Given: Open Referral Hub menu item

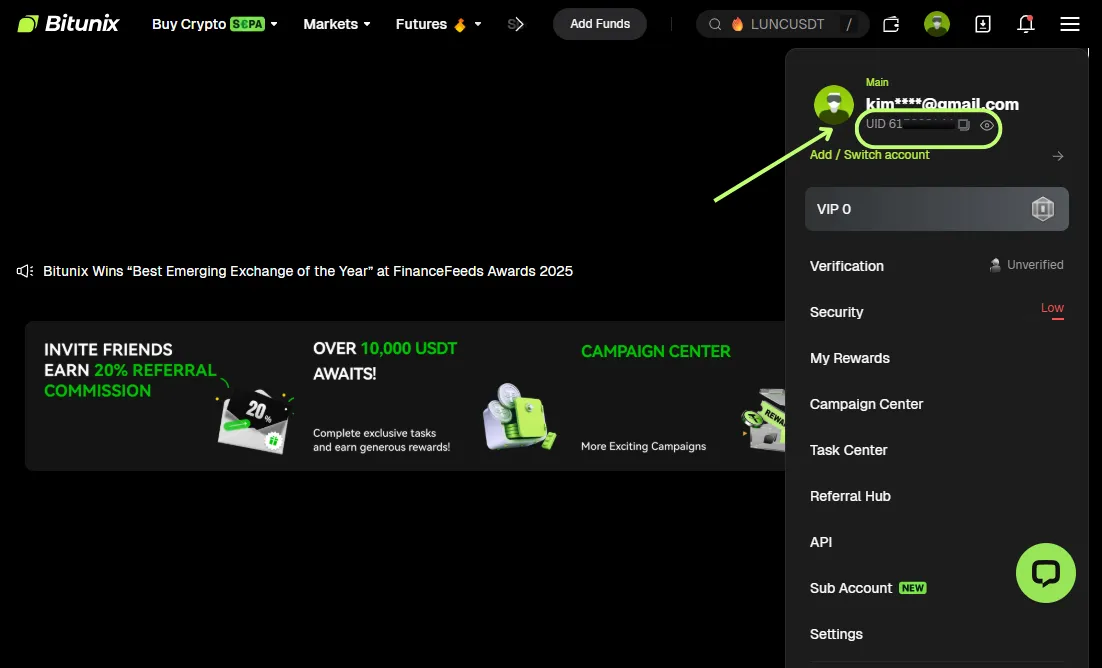Looking at the screenshot, I should click(x=850, y=496).
